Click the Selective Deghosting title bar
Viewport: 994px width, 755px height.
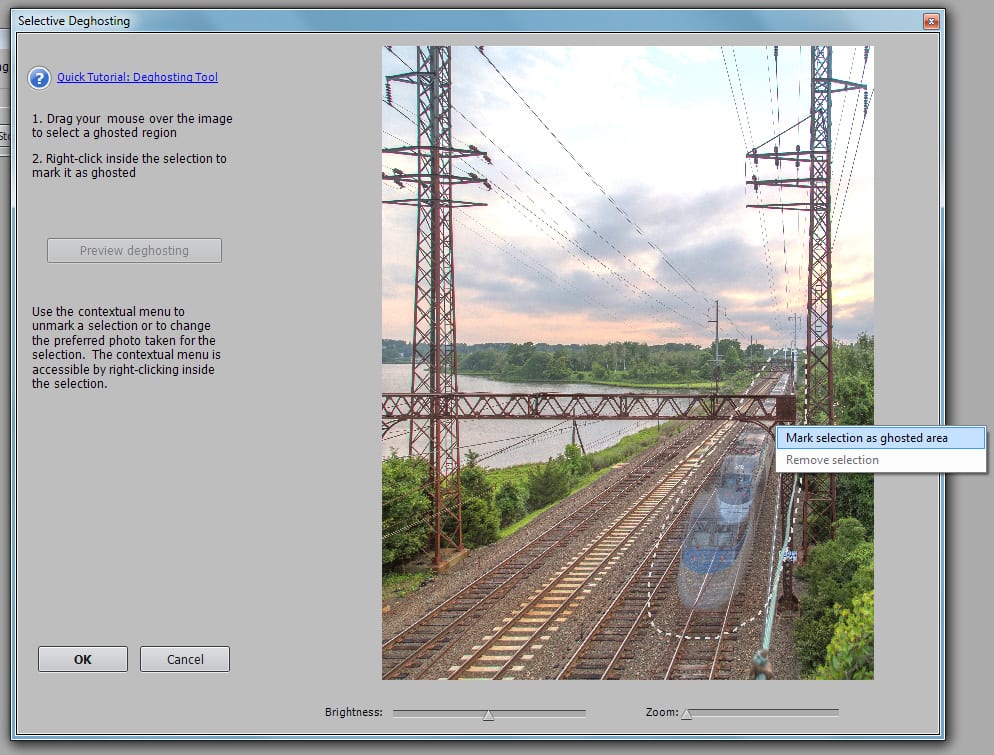coord(400,21)
